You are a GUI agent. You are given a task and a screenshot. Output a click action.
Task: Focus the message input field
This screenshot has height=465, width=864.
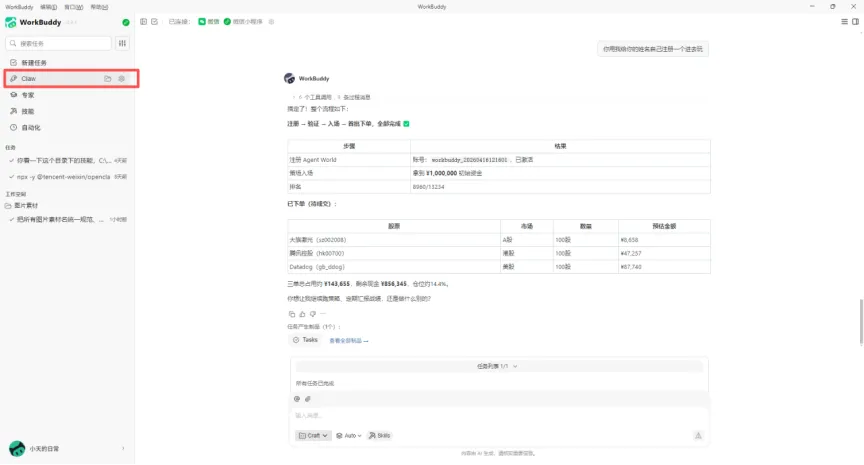pos(499,416)
